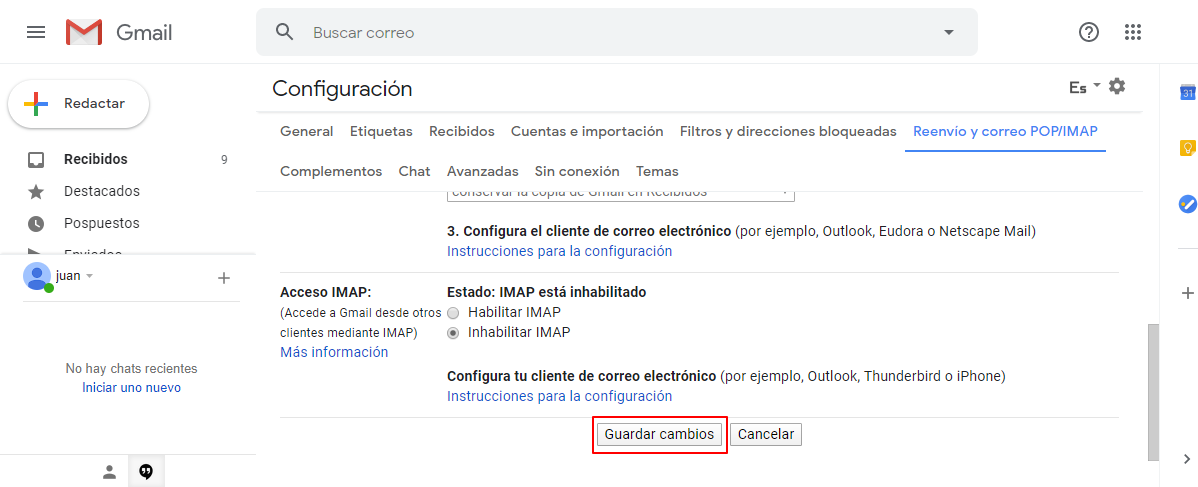This screenshot has height=487, width=1198.
Task: Click the inbox tray icon beside Recibidos
Action: (36, 160)
